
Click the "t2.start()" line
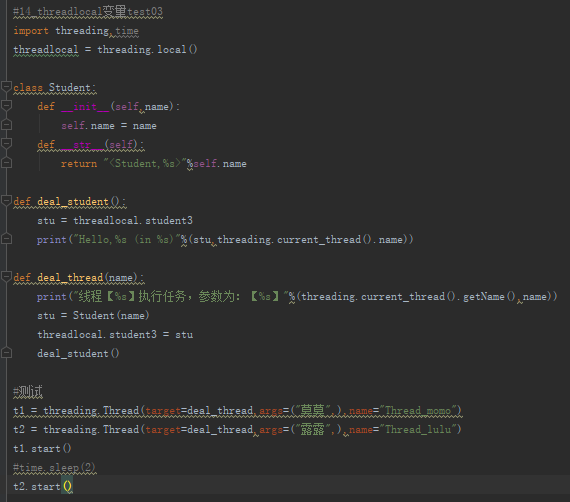tap(43, 486)
